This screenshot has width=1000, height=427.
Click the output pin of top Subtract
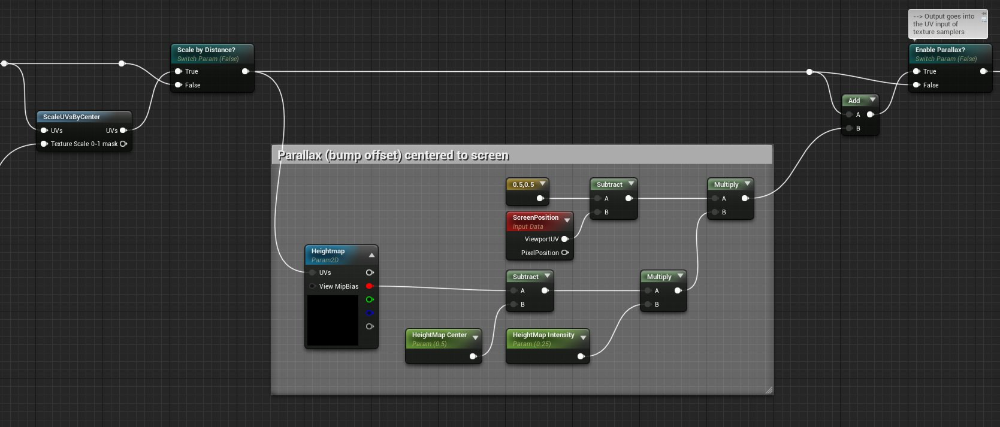[x=629, y=198]
